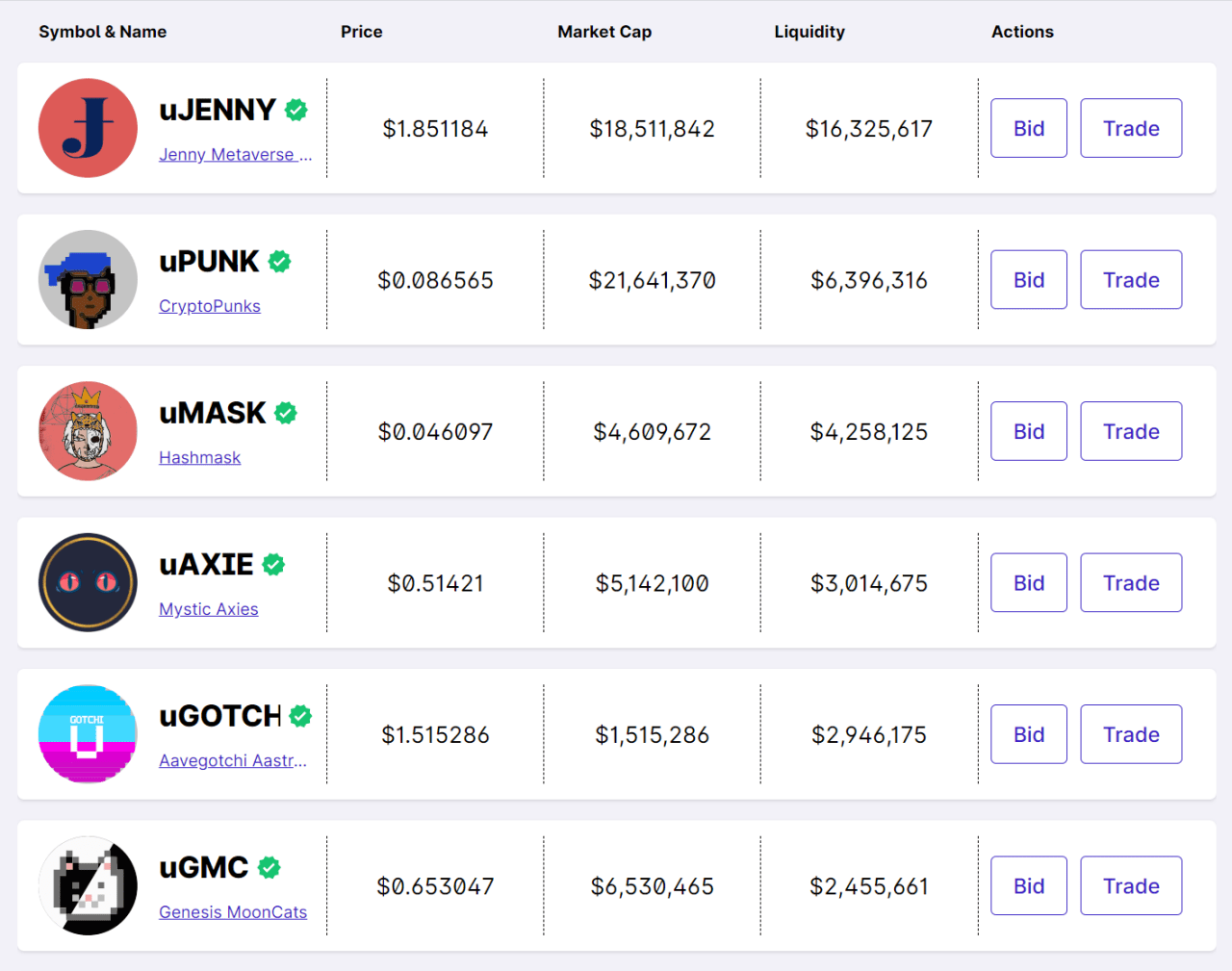1232x971 pixels.
Task: Click the Market Cap column header
Action: click(604, 32)
